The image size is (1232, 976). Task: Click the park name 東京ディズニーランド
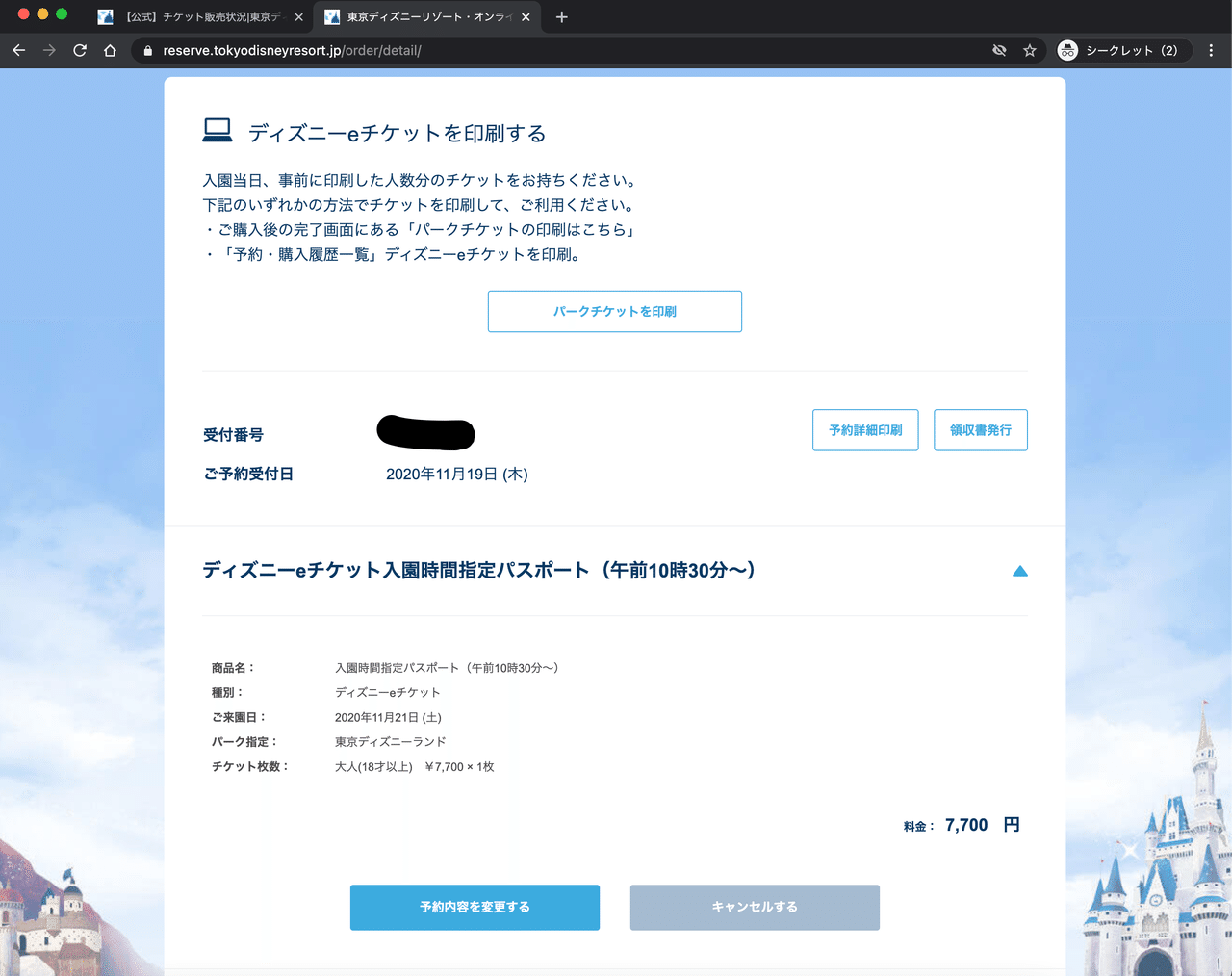[x=391, y=742]
